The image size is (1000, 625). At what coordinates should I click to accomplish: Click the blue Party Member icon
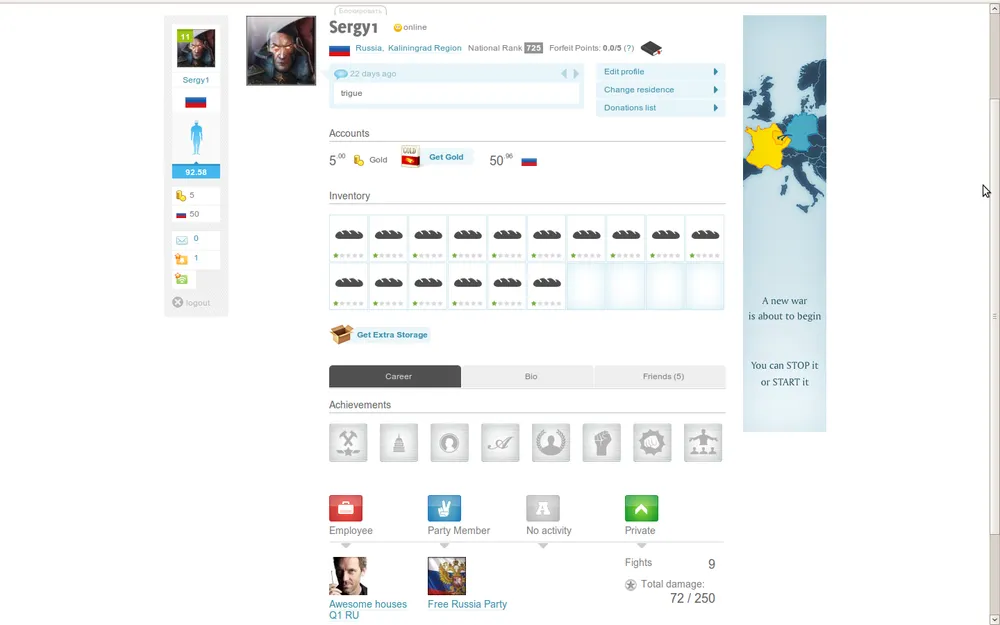(x=444, y=508)
